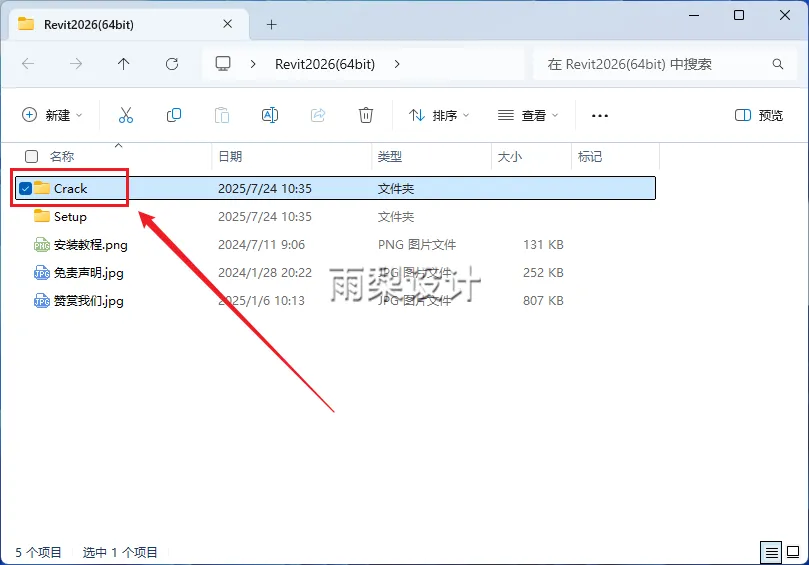Click the 选中 1 个项目 status text
Image resolution: width=809 pixels, height=565 pixels.
pyautogui.click(x=120, y=553)
